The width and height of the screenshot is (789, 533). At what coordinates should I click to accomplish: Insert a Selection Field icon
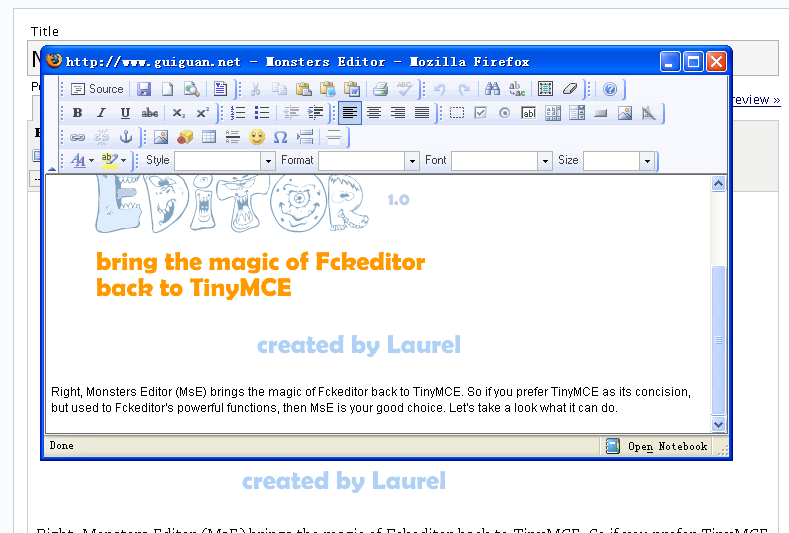[x=577, y=113]
